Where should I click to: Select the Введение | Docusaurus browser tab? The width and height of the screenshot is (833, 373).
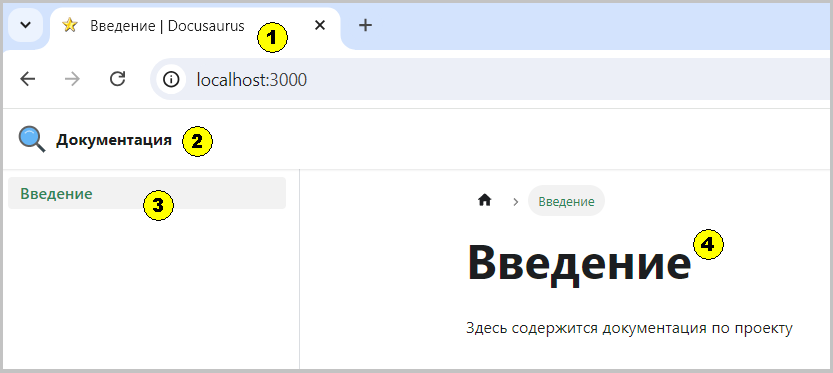(x=195, y=27)
